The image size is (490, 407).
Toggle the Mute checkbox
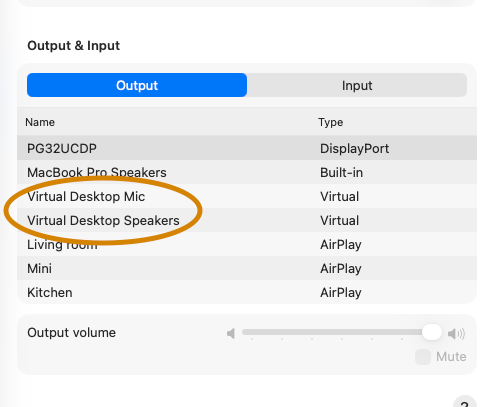(x=423, y=357)
